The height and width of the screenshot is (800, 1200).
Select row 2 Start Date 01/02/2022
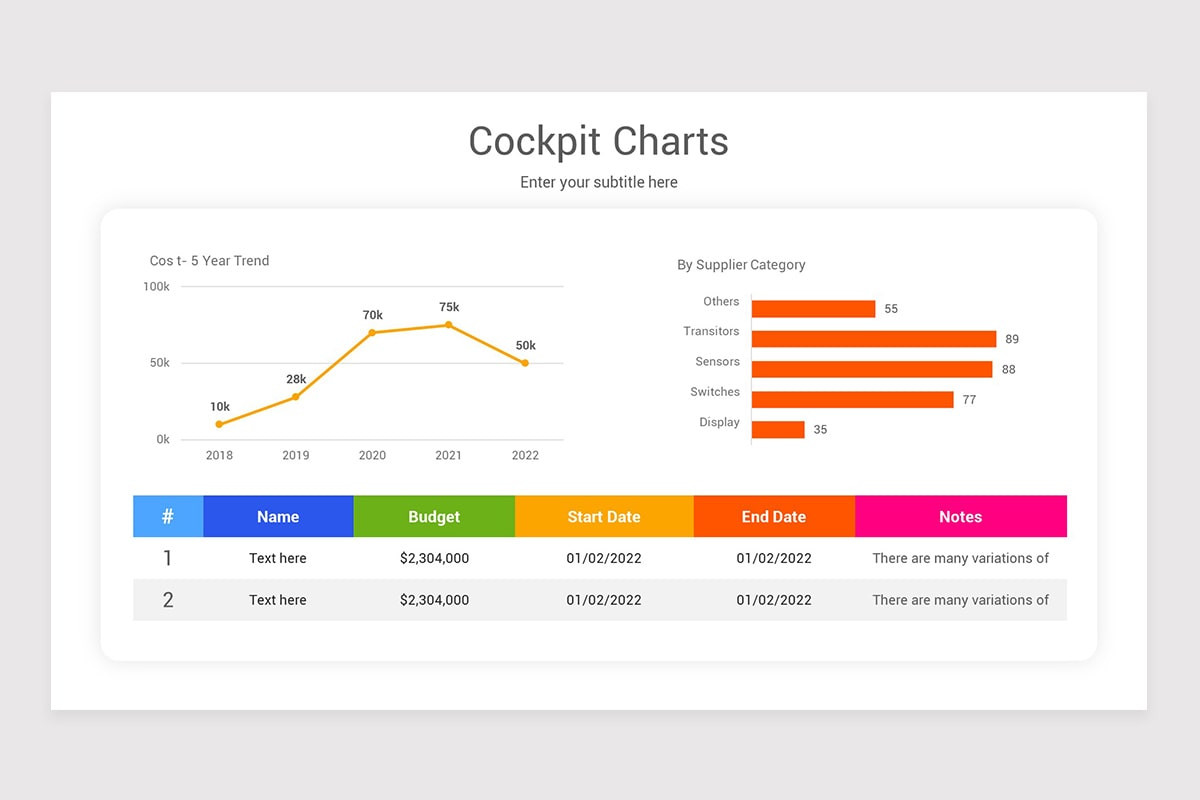pyautogui.click(x=604, y=600)
